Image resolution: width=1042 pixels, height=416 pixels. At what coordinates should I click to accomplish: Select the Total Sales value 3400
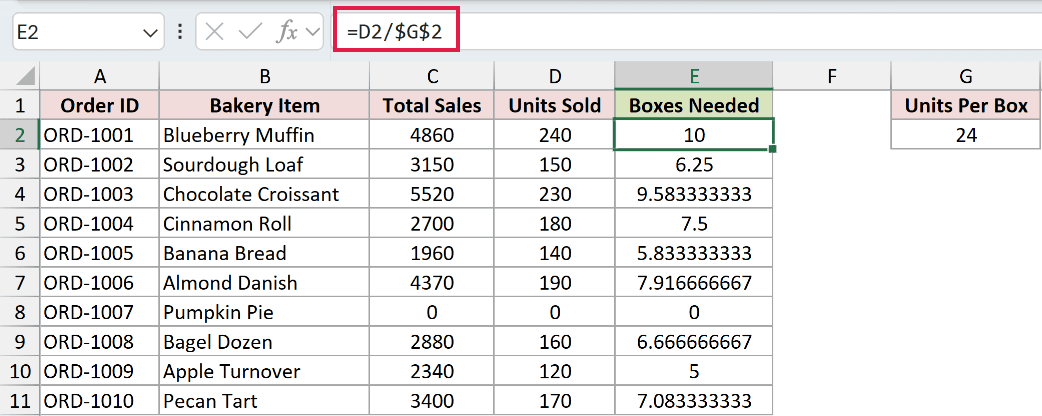[x=433, y=401]
